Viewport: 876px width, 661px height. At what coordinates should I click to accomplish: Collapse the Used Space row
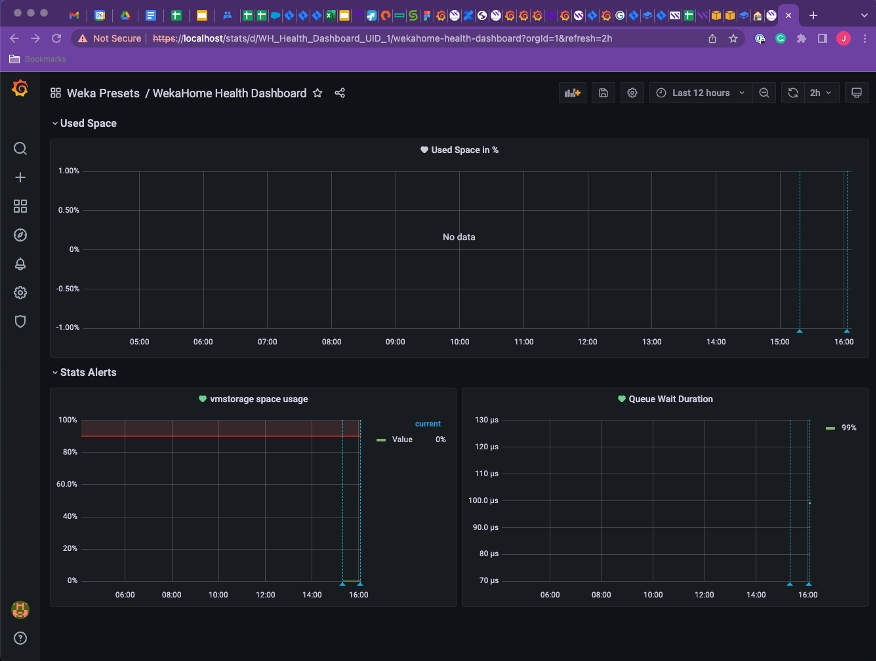click(x=88, y=123)
